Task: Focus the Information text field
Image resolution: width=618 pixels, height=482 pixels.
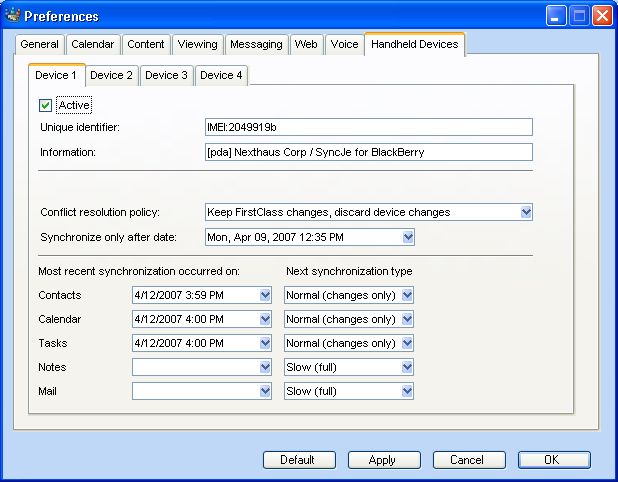Action: coord(367,152)
